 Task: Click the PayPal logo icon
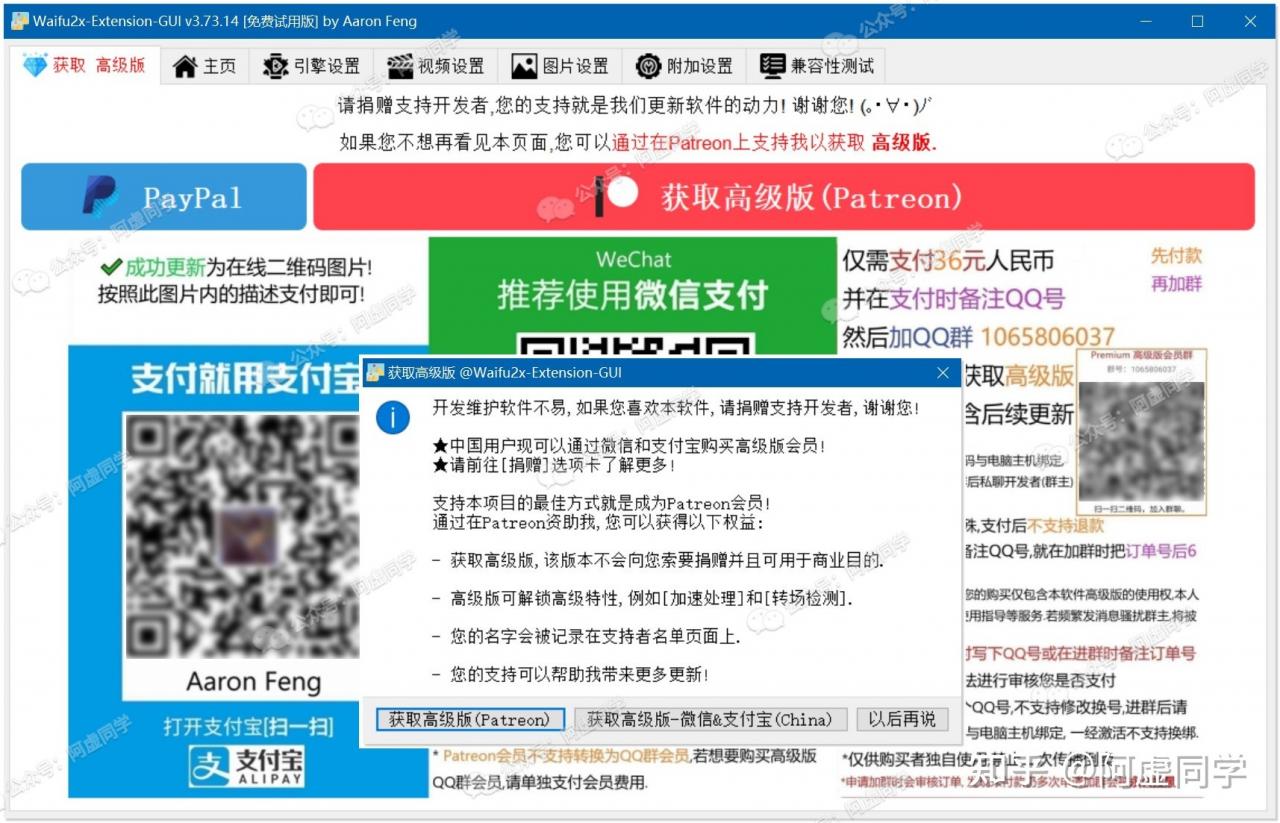[100, 197]
